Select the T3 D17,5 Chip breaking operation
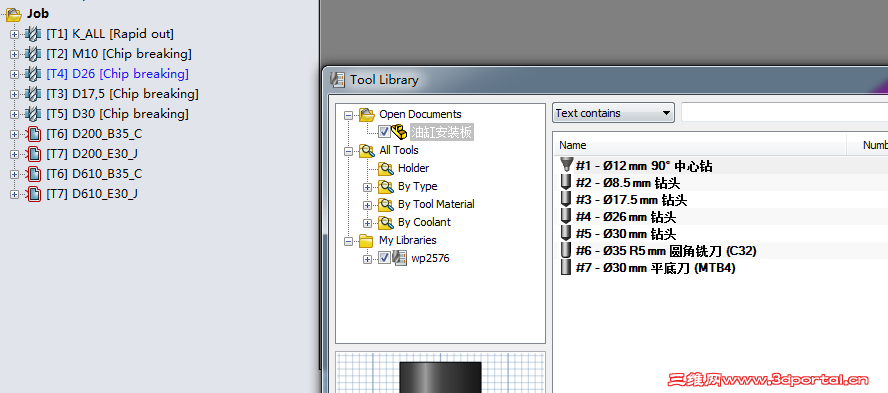The height and width of the screenshot is (393, 888). pyautogui.click(x=122, y=94)
